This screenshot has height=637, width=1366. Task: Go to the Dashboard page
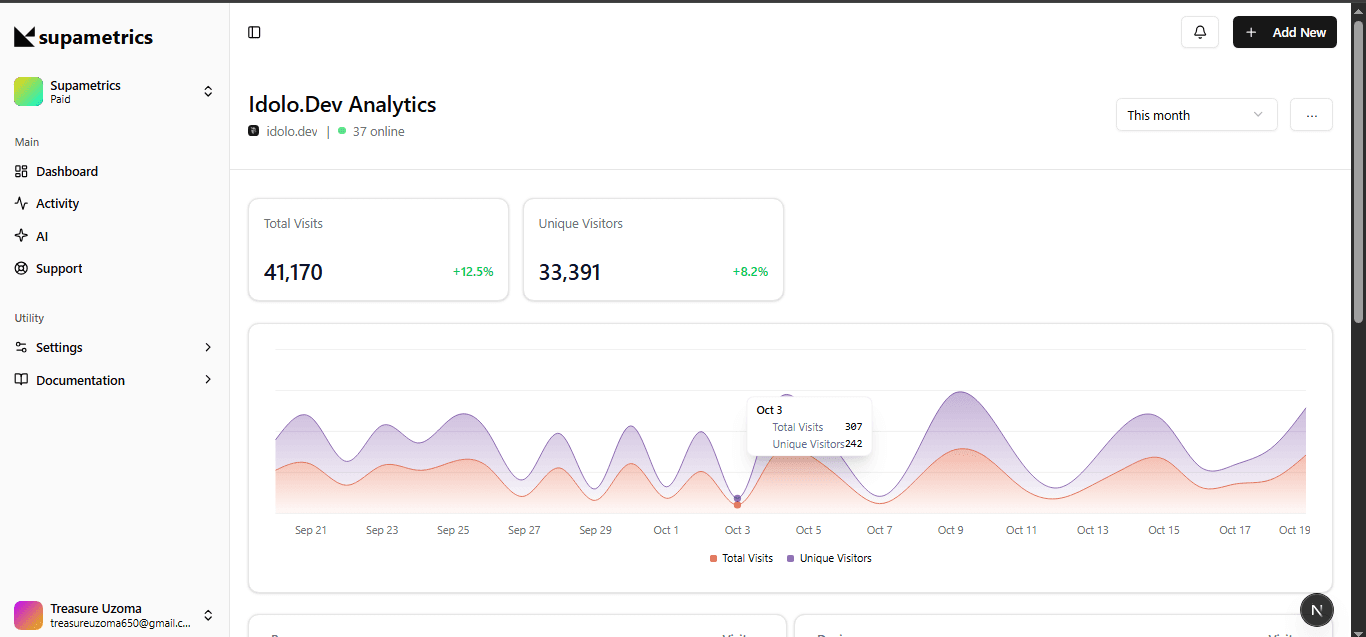coord(66,171)
